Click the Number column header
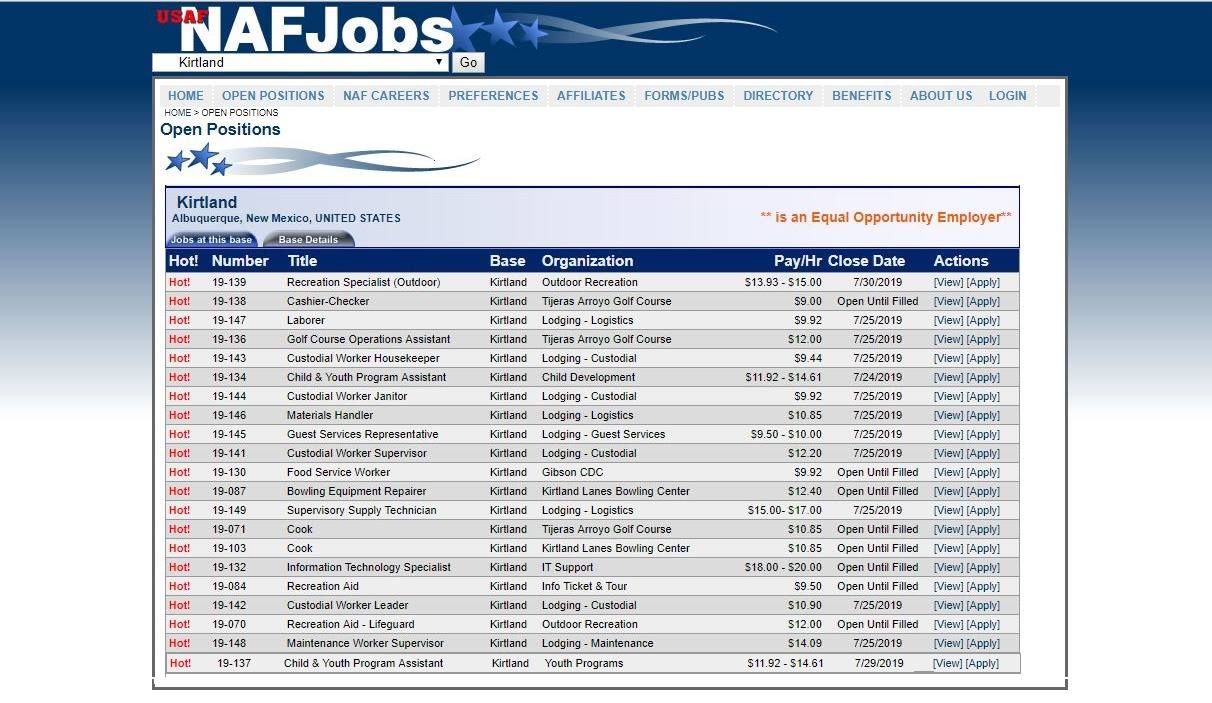 coord(240,261)
